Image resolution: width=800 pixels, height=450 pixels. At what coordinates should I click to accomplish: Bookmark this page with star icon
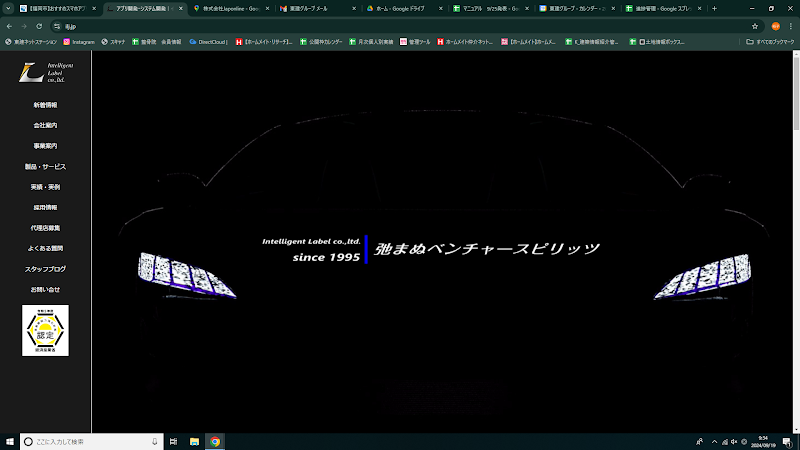[755, 27]
